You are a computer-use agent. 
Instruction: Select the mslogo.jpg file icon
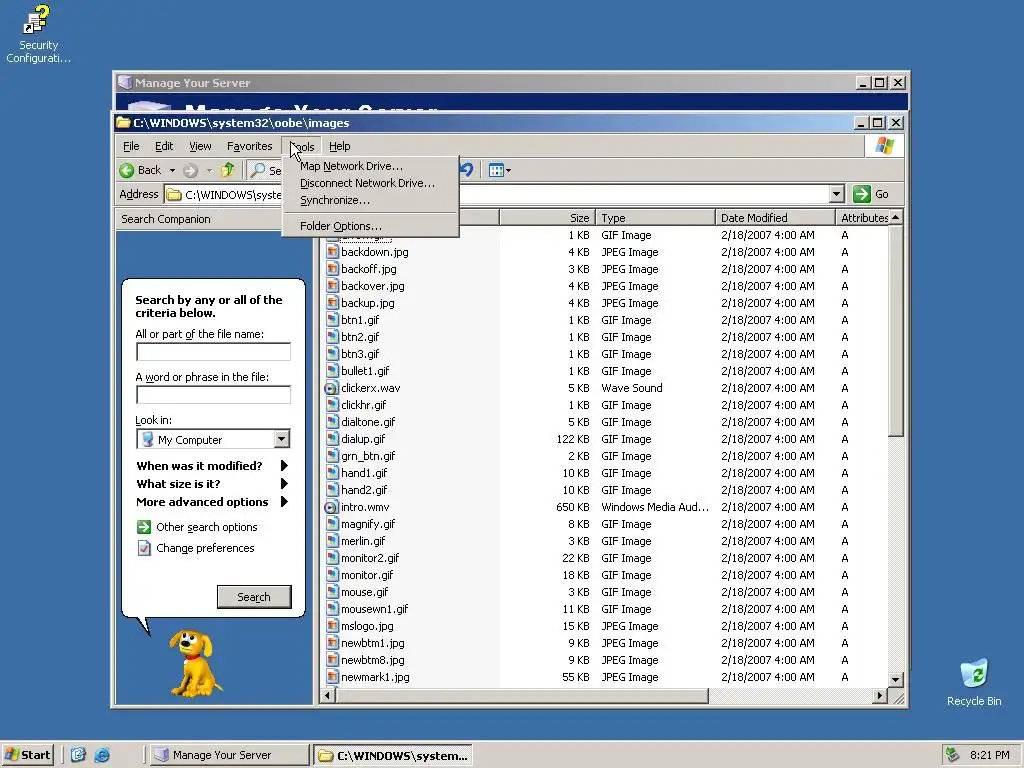pyautogui.click(x=332, y=626)
